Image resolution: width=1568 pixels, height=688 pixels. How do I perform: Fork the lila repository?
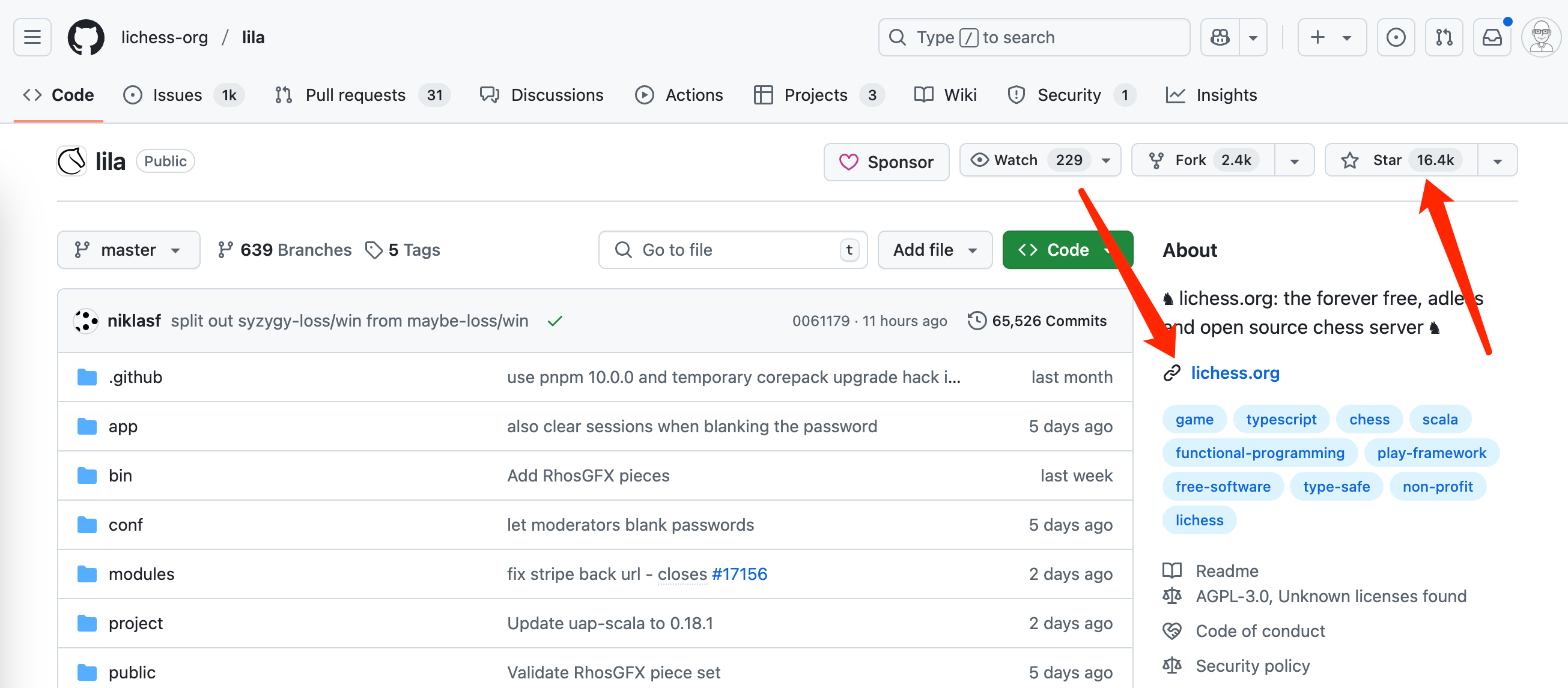tap(1203, 160)
